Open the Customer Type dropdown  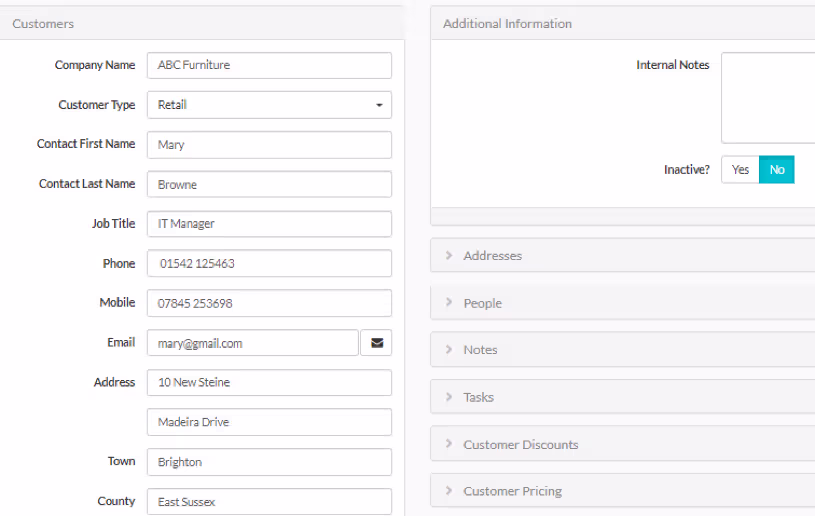269,105
